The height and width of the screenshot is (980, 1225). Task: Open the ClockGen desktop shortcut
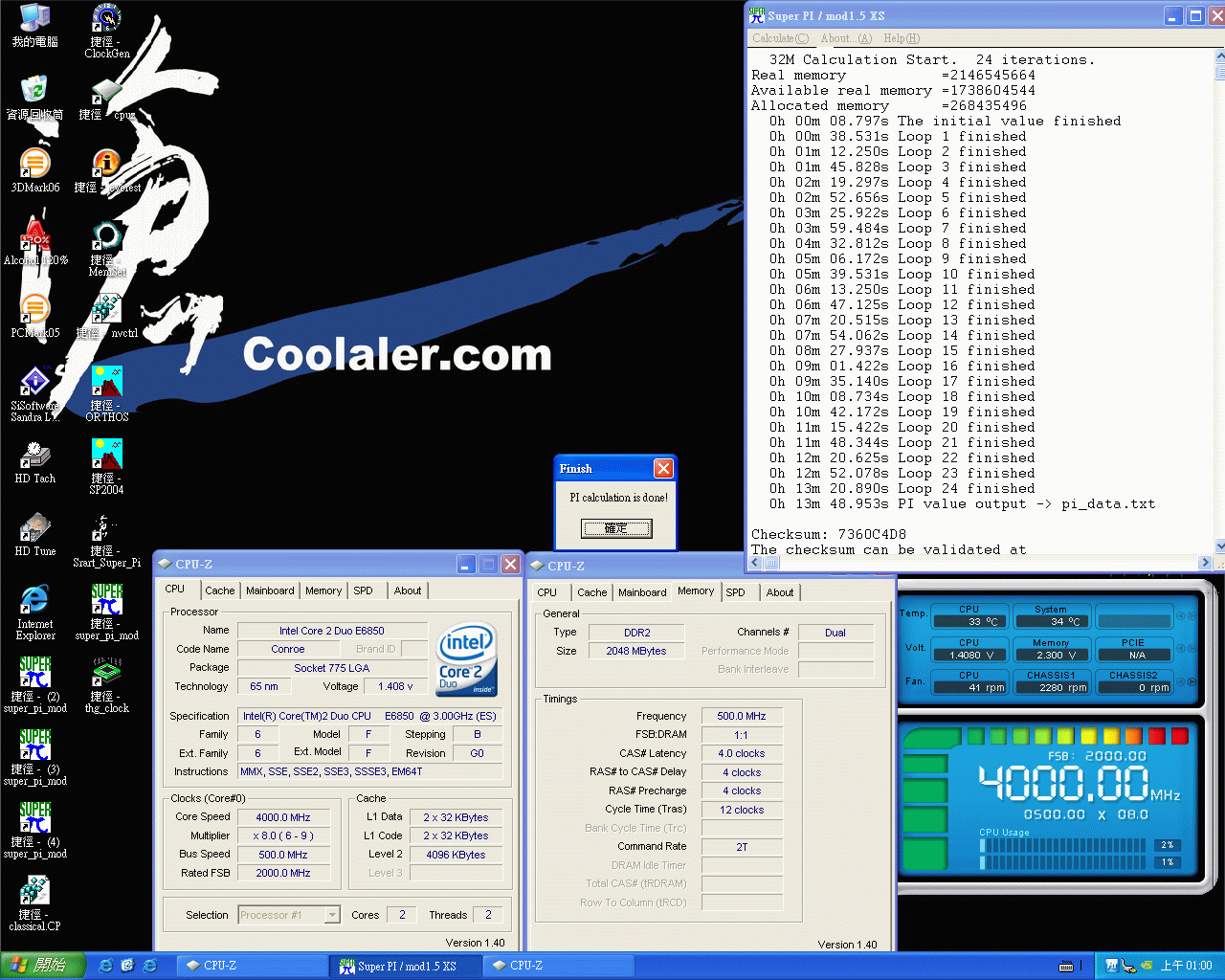point(106,31)
